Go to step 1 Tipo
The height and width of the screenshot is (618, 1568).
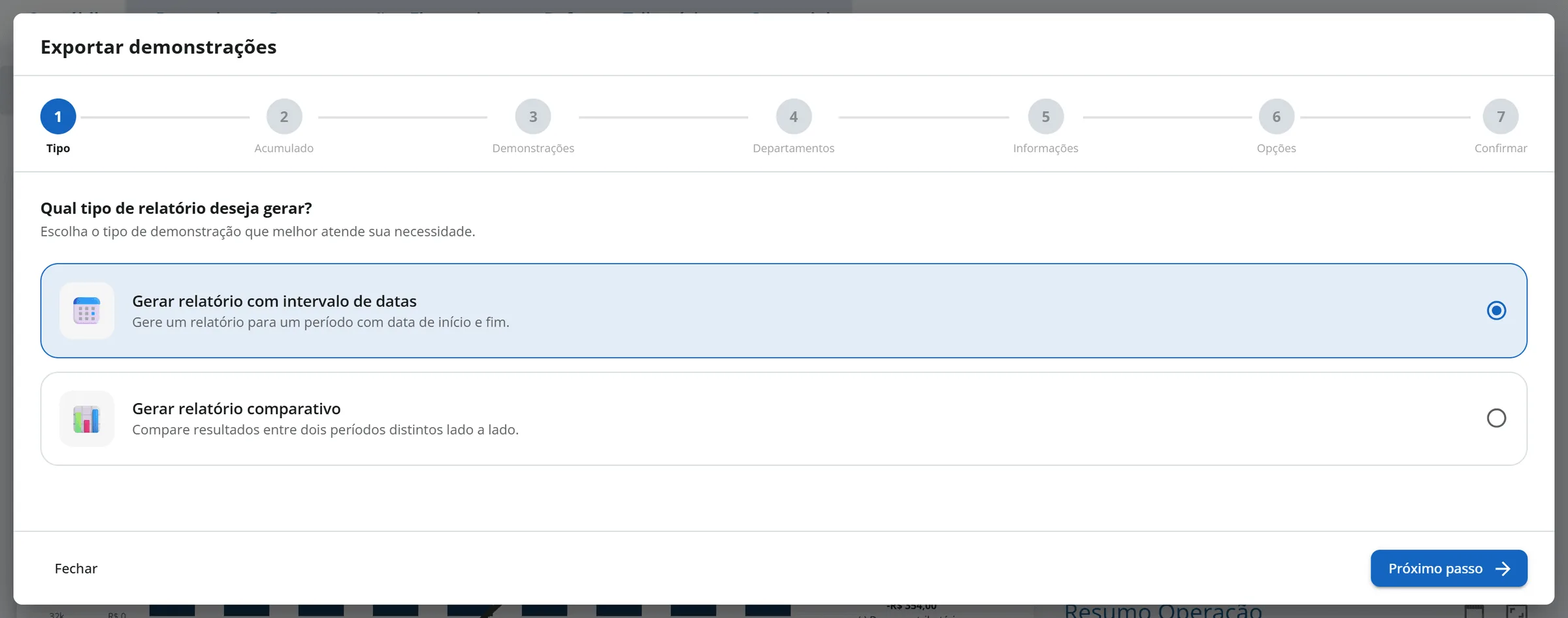tap(58, 117)
